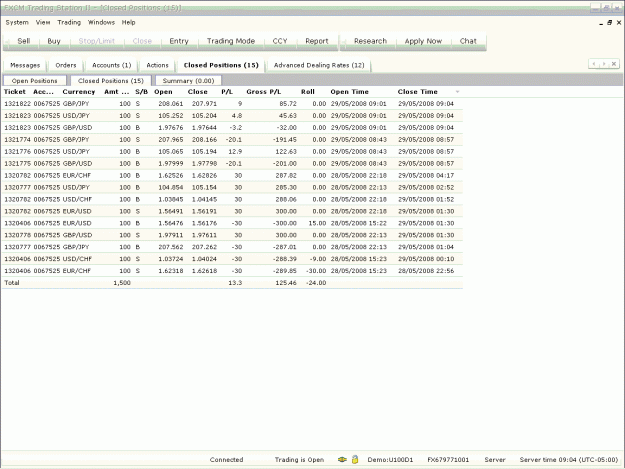Switch to the Actions tab
This screenshot has width=625, height=469.
point(157,65)
